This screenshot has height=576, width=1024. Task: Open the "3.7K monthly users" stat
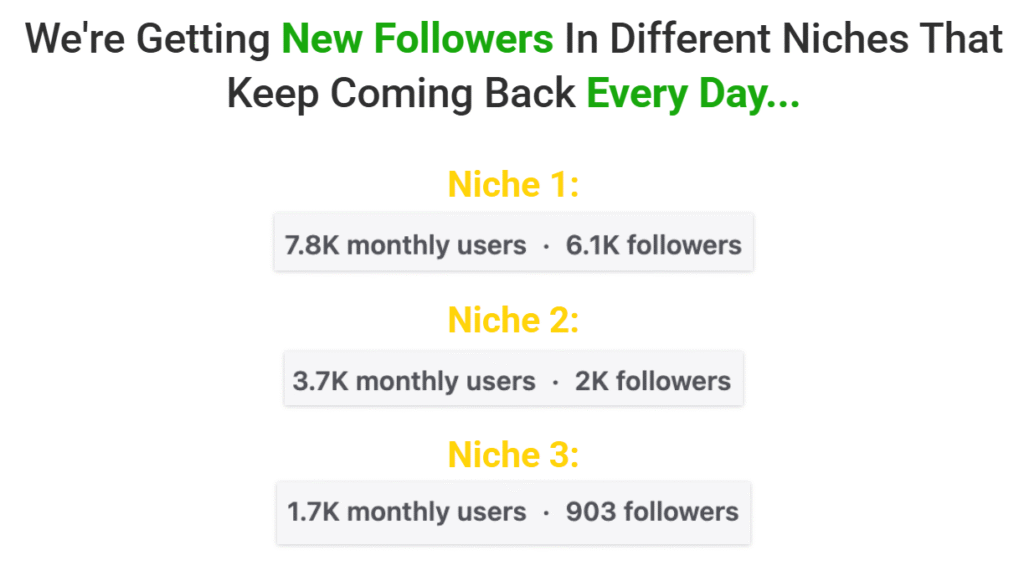click(x=413, y=381)
